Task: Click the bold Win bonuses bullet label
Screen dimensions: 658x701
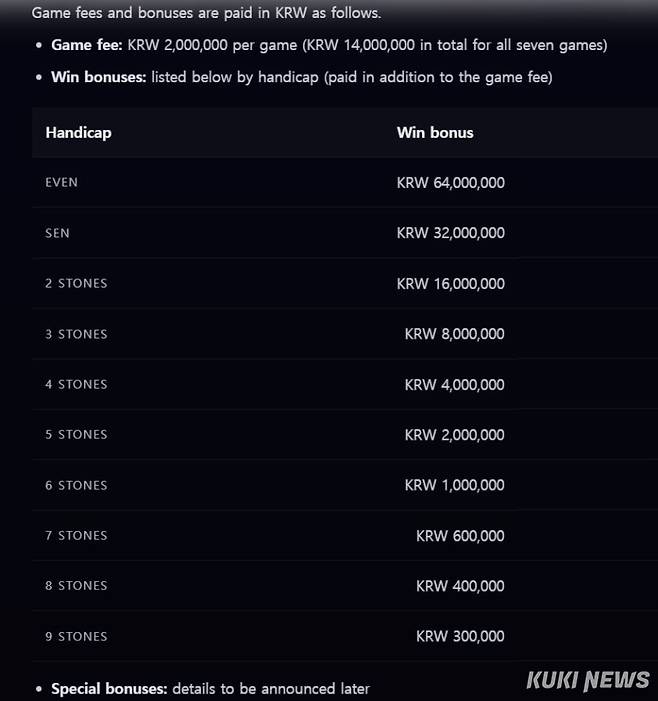Action: point(99,77)
